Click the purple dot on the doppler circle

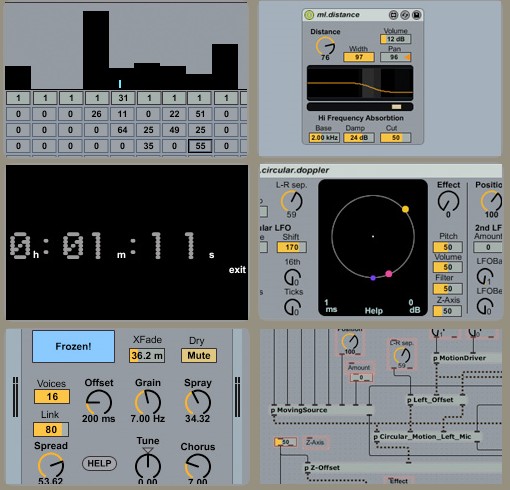[373, 278]
